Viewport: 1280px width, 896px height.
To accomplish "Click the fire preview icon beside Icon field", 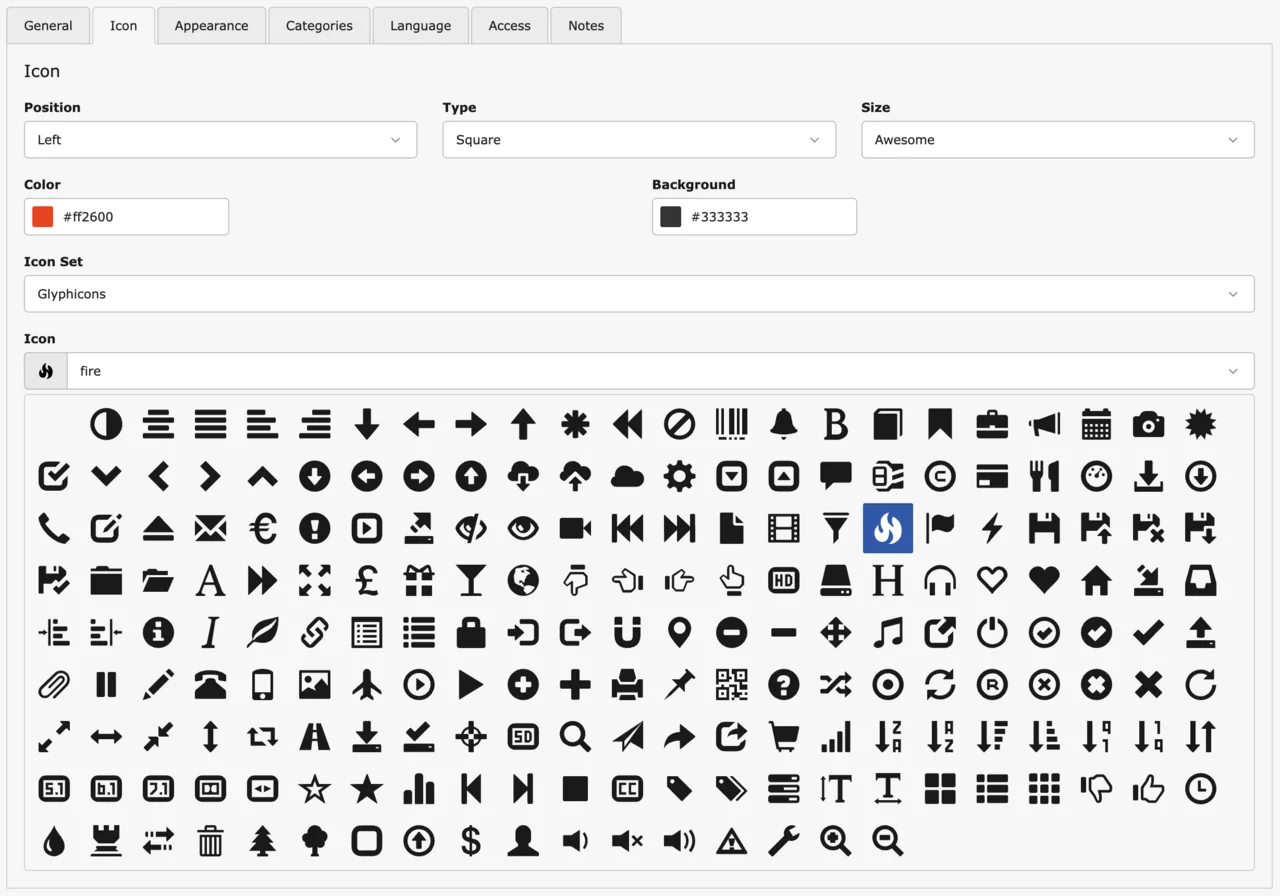I will (46, 371).
